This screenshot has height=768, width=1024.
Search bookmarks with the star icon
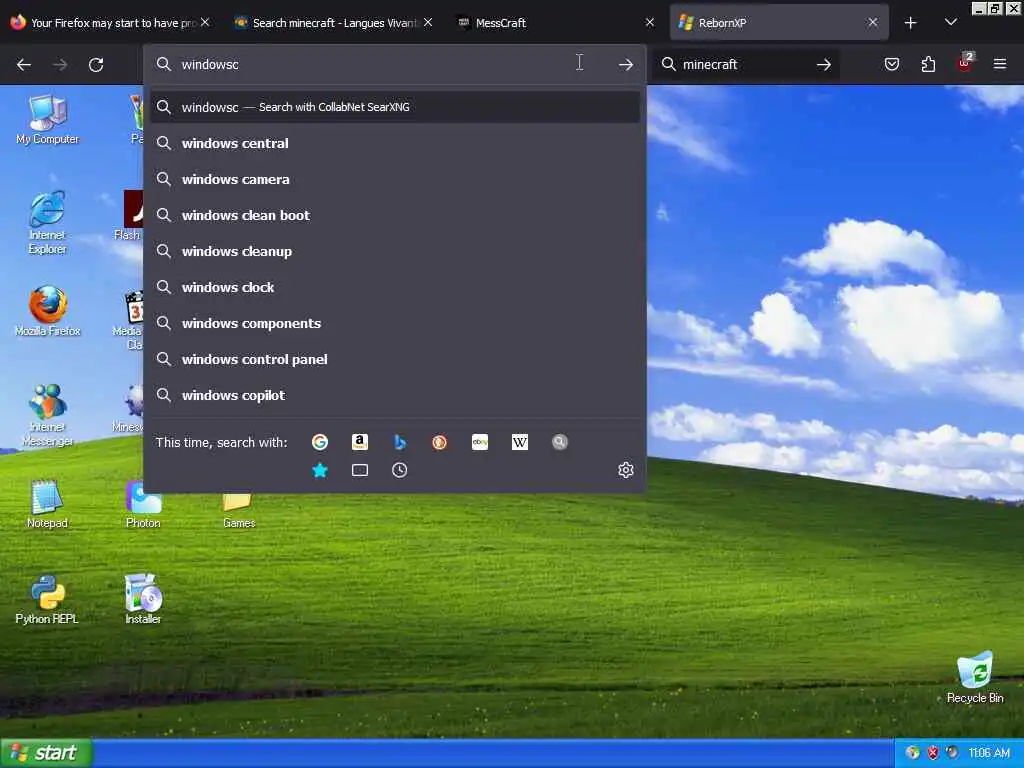(x=319, y=470)
